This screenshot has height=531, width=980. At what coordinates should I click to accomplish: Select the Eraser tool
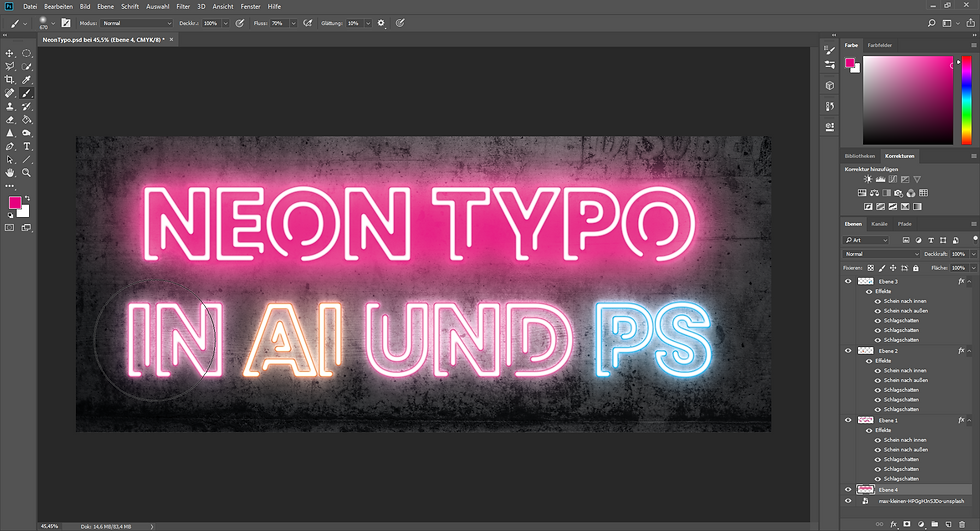(9, 120)
